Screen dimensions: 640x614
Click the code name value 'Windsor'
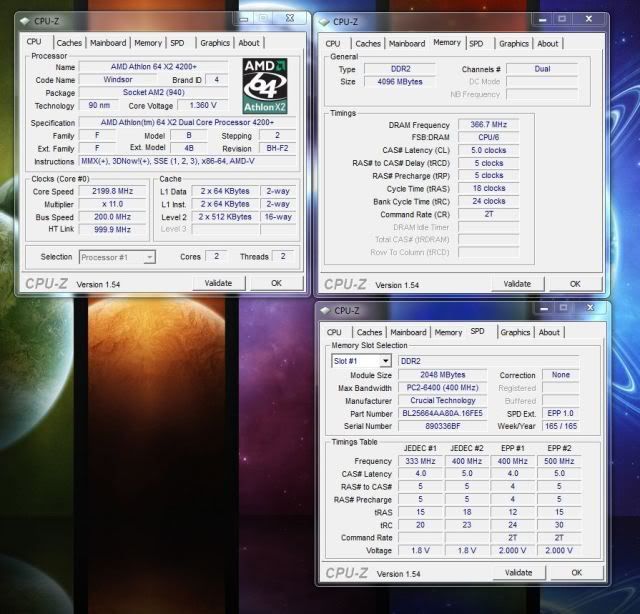point(118,80)
